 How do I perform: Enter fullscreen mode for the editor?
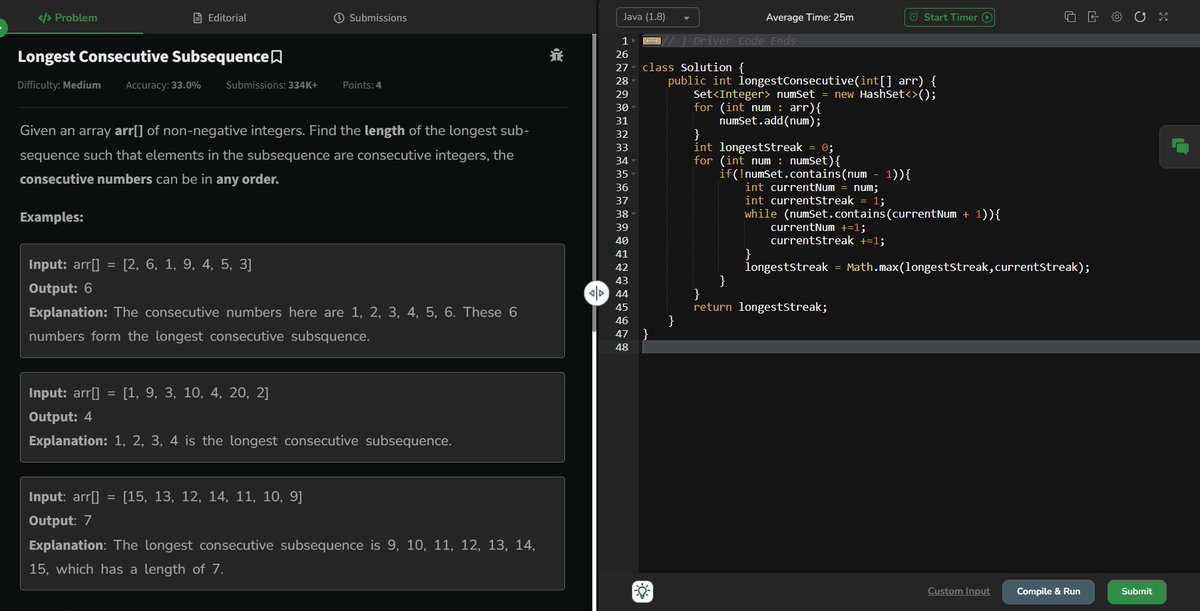1162,17
